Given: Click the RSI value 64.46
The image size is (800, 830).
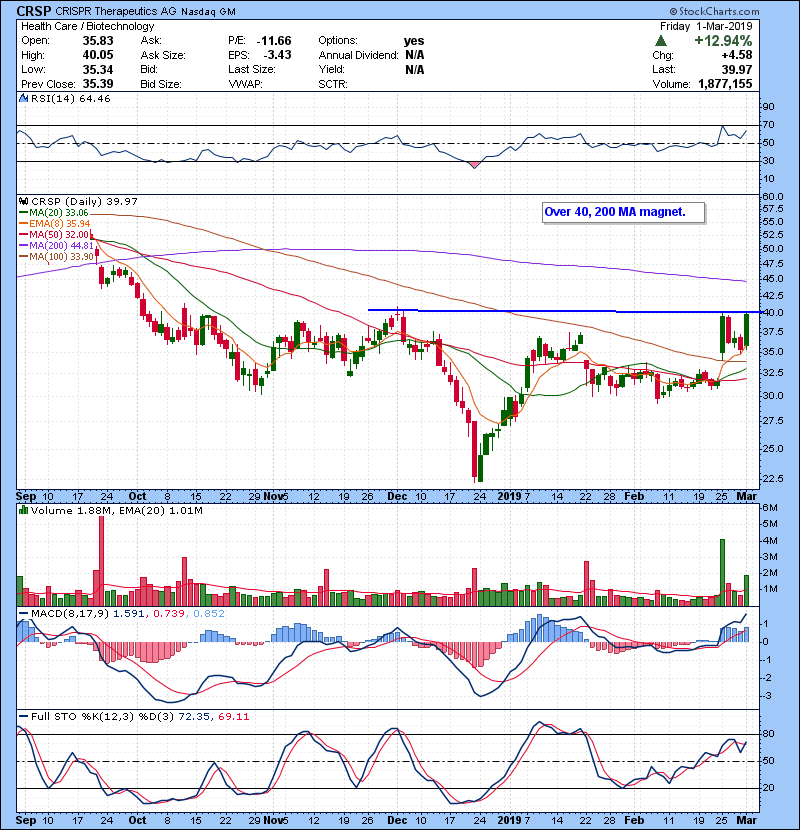Looking at the screenshot, I should [94, 98].
